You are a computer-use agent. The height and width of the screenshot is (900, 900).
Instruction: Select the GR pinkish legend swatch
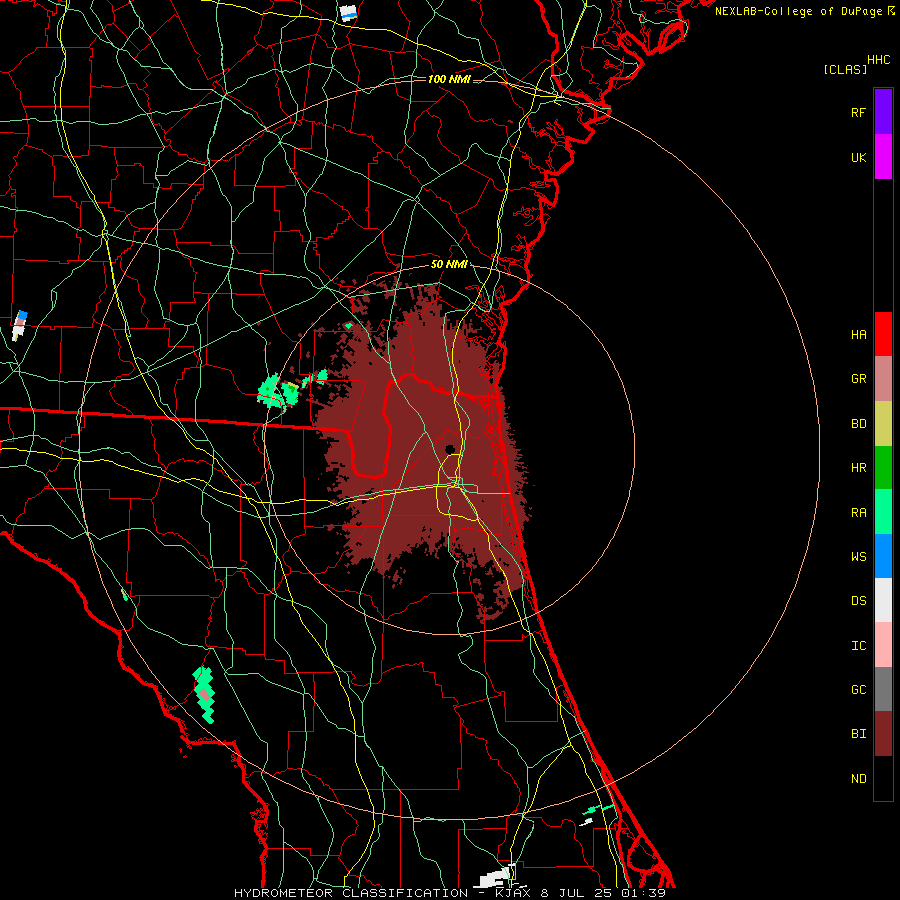click(x=883, y=379)
